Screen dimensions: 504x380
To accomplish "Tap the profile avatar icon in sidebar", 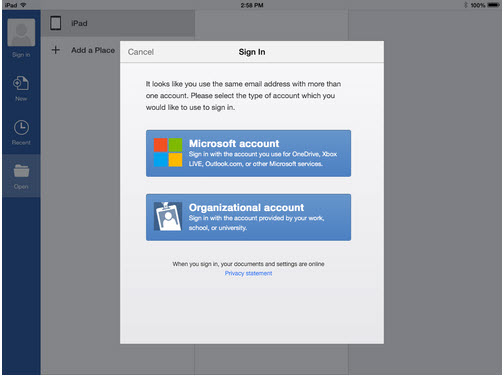I will (x=21, y=32).
